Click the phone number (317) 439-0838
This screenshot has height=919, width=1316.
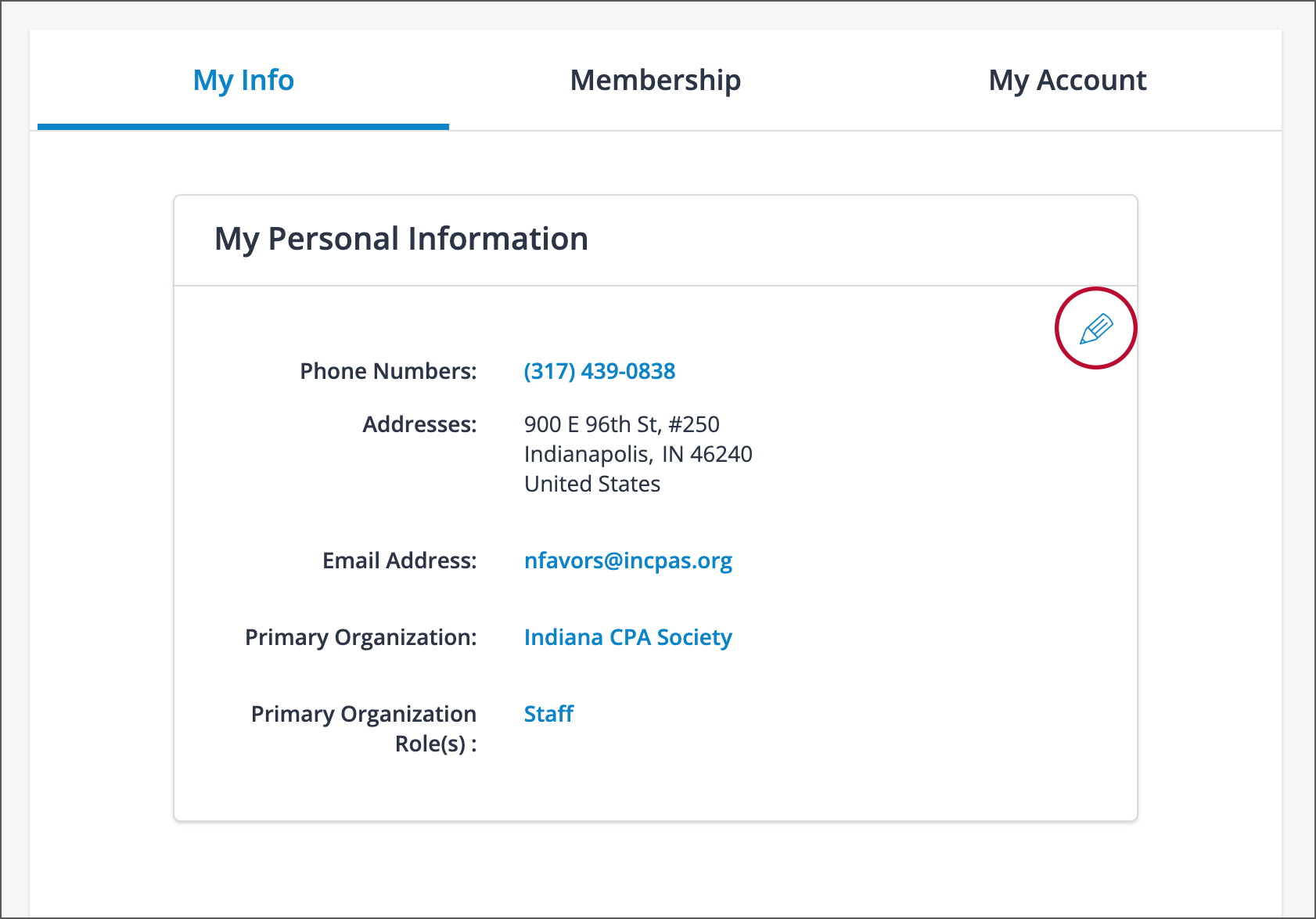pos(599,371)
